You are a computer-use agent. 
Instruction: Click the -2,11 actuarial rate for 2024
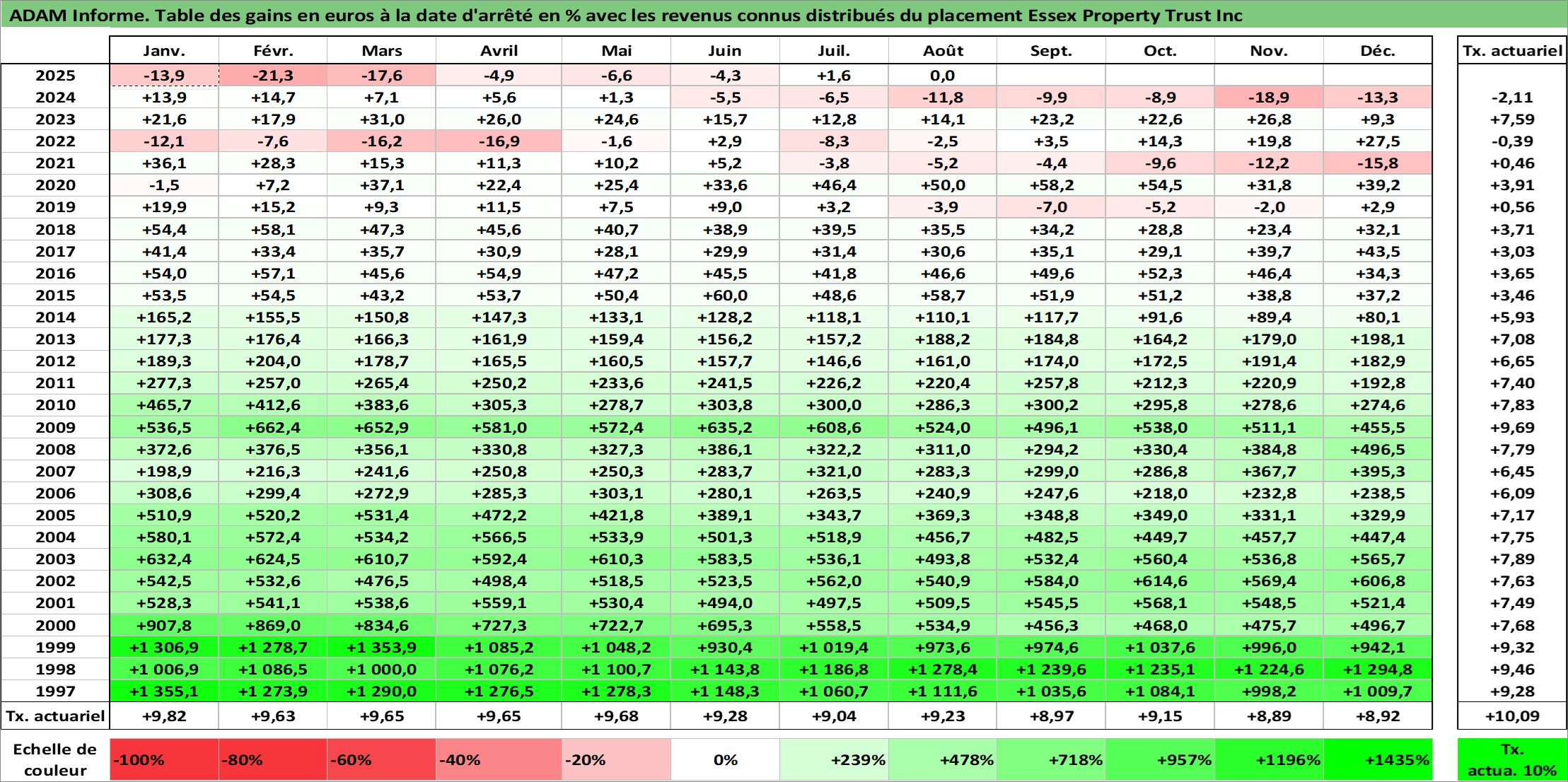(1512, 98)
